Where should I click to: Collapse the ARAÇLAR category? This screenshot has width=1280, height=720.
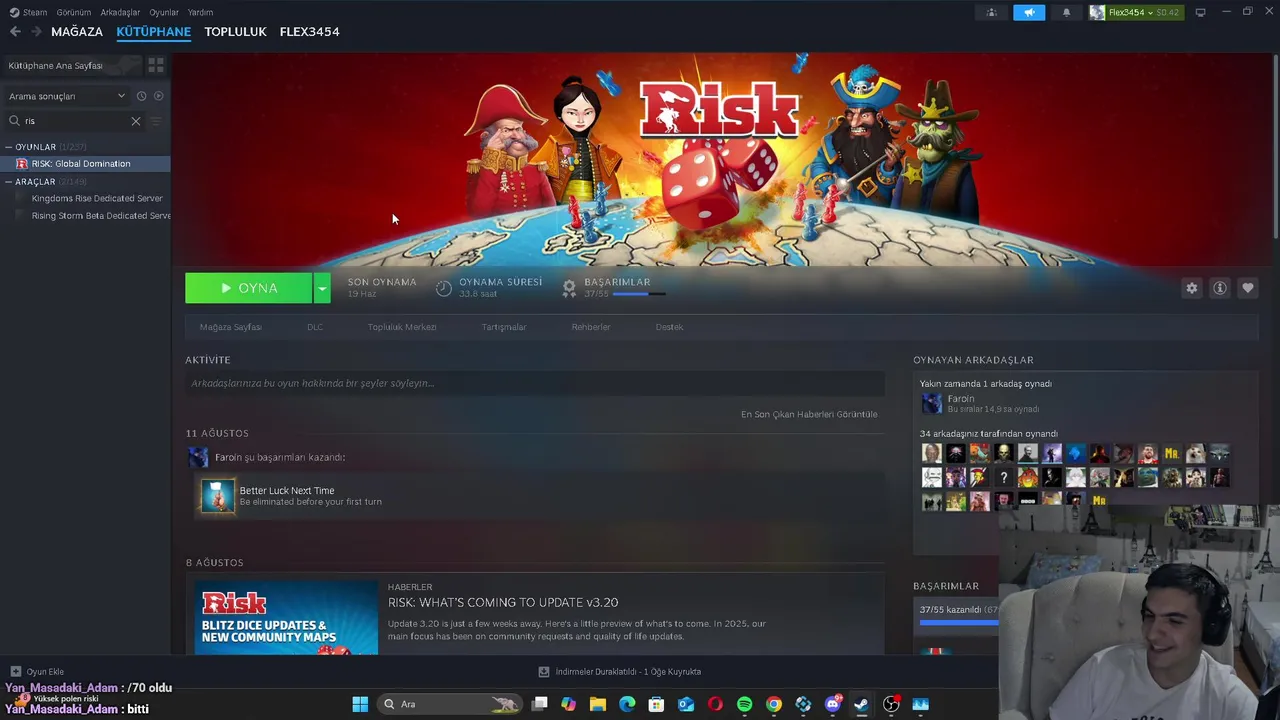[x=8, y=182]
